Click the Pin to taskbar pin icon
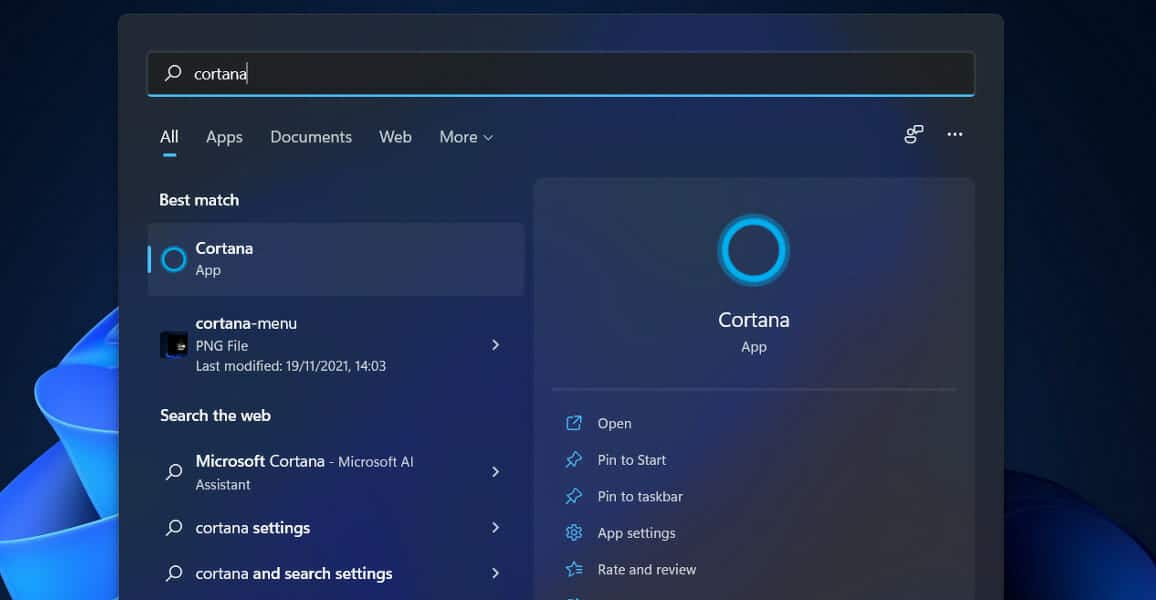The height and width of the screenshot is (600, 1156). 576,496
